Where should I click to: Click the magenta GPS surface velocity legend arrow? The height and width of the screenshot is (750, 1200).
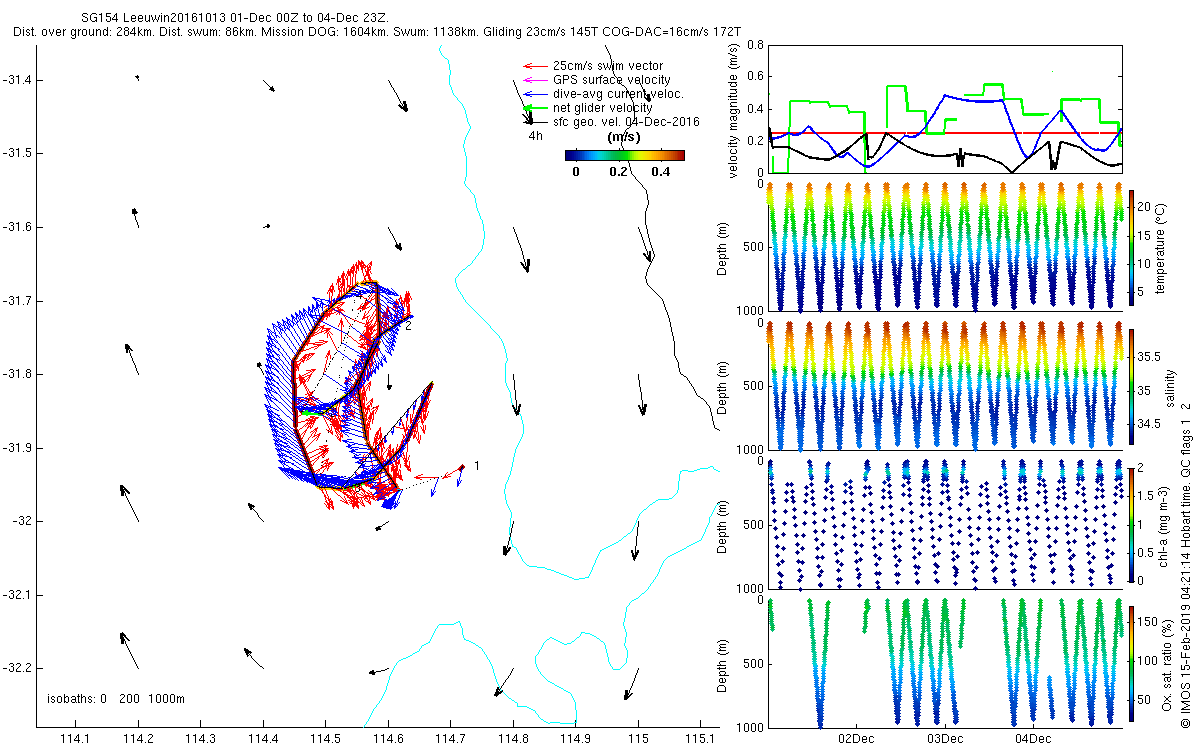pyautogui.click(x=535, y=80)
